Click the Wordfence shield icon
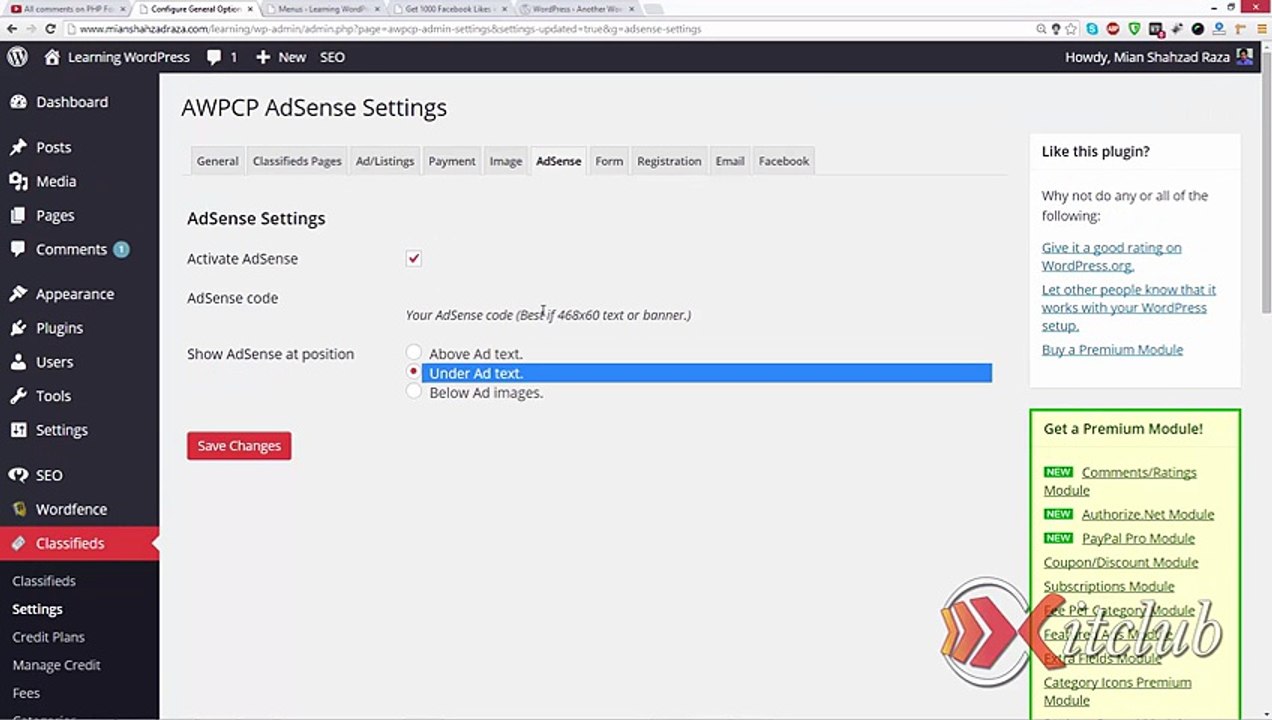Image resolution: width=1272 pixels, height=720 pixels. pyautogui.click(x=18, y=509)
